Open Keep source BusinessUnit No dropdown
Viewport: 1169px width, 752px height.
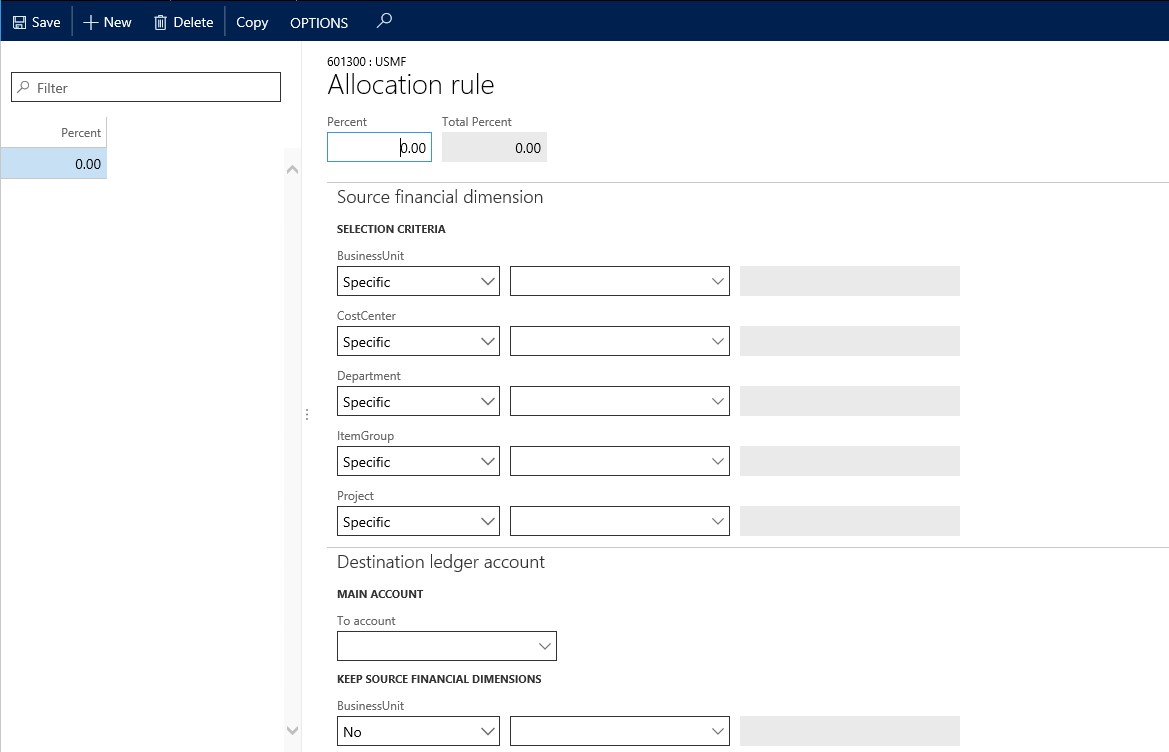(x=488, y=732)
